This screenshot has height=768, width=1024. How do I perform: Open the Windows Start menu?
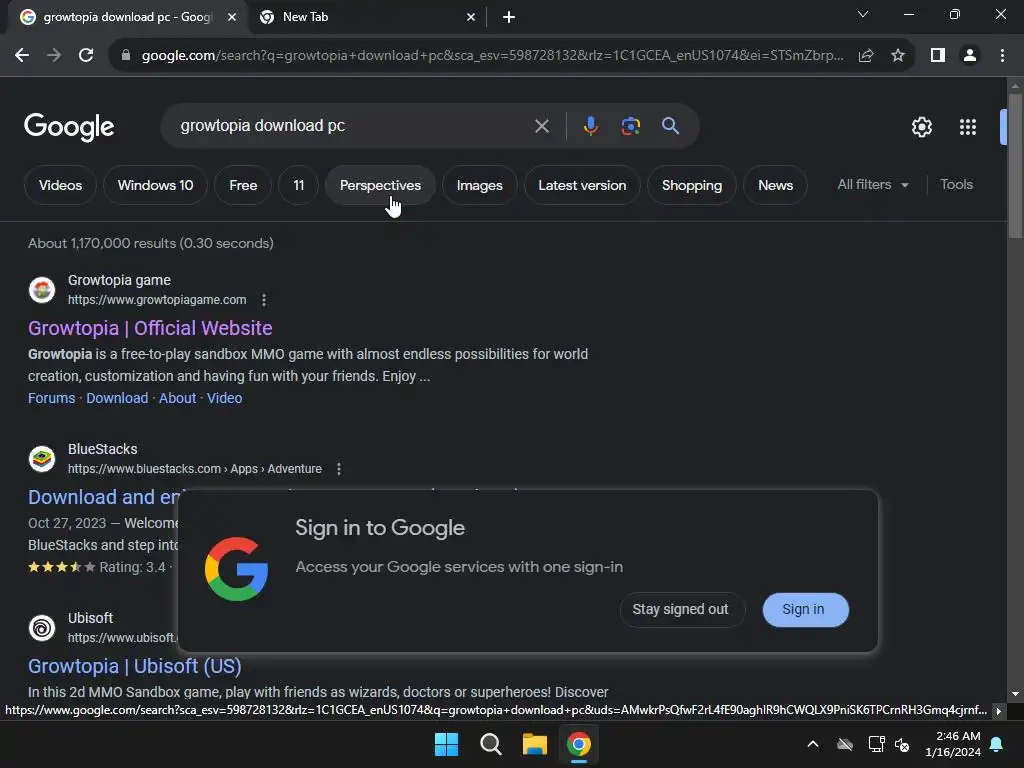pos(447,744)
